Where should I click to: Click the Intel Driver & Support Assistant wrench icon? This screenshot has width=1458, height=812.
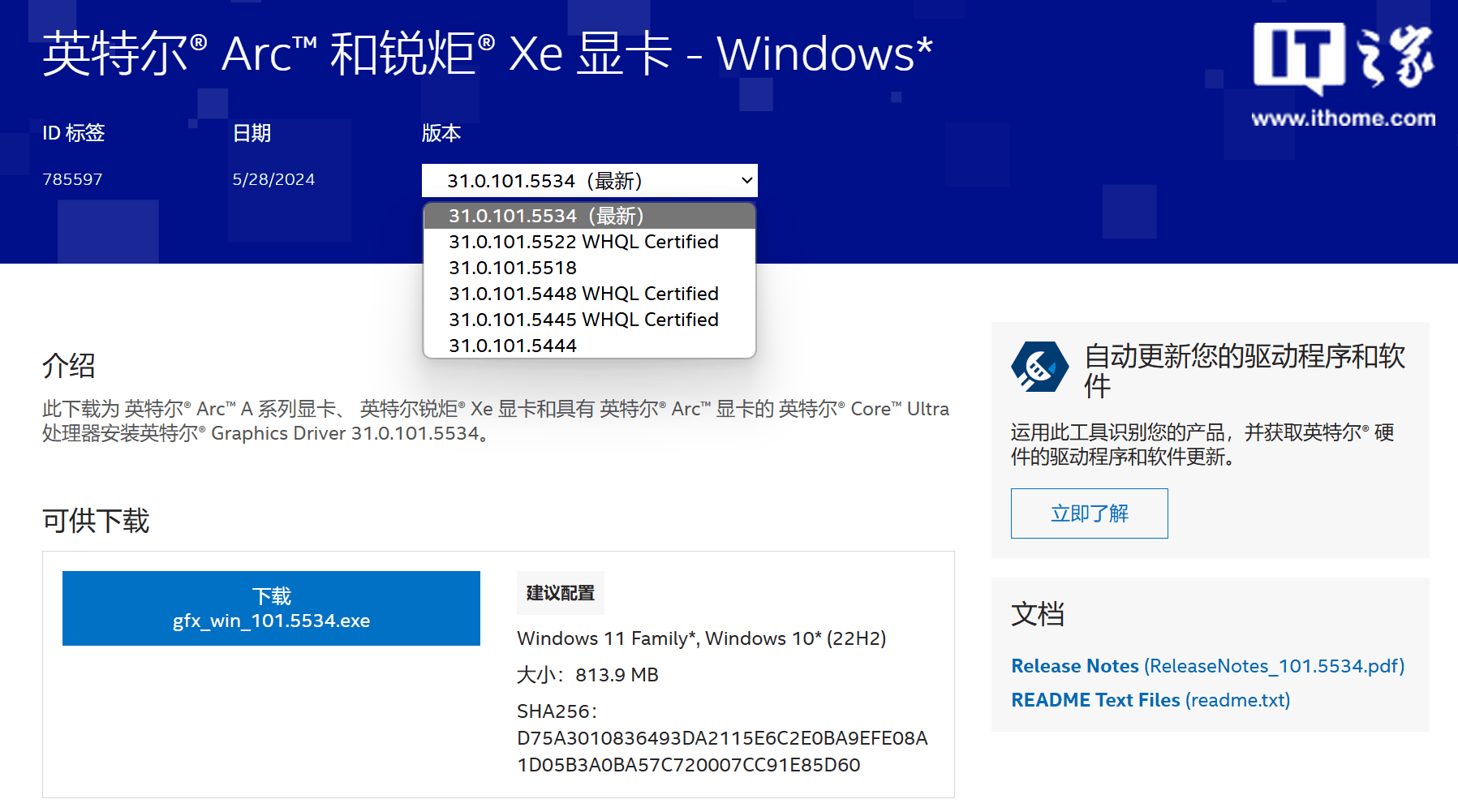[x=1039, y=367]
